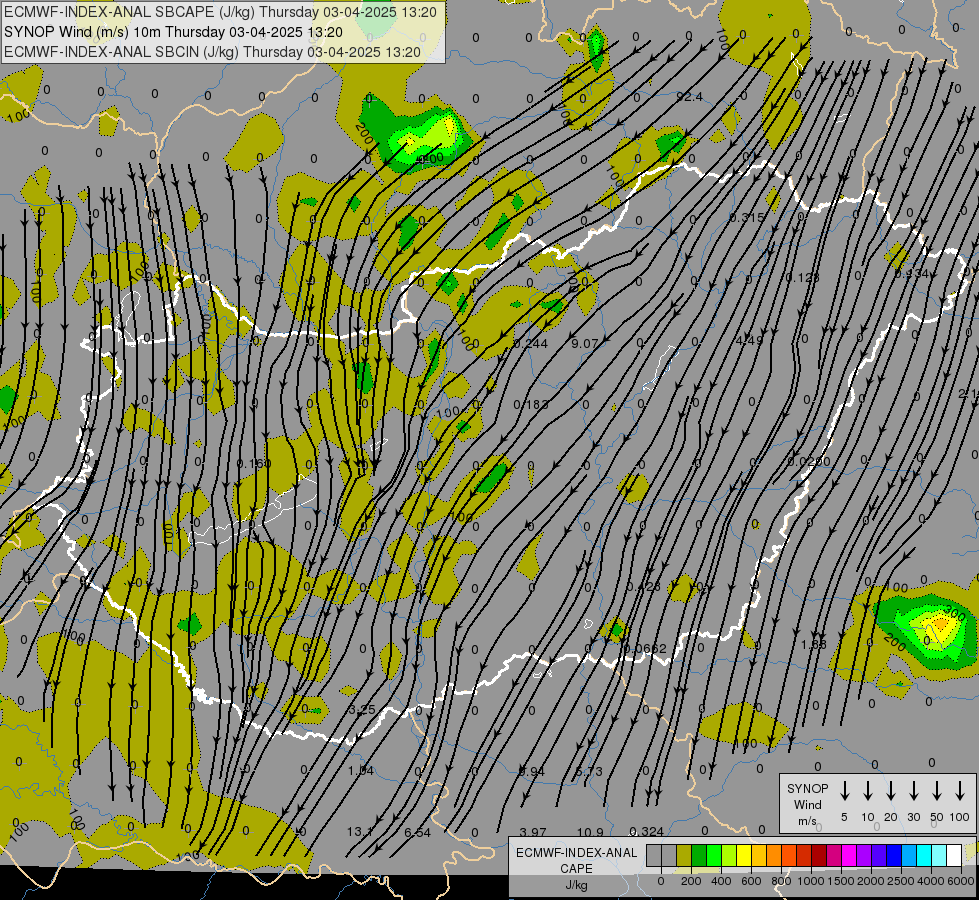The image size is (979, 900).
Task: Click the SBCIN title line at top
Action: [212, 52]
